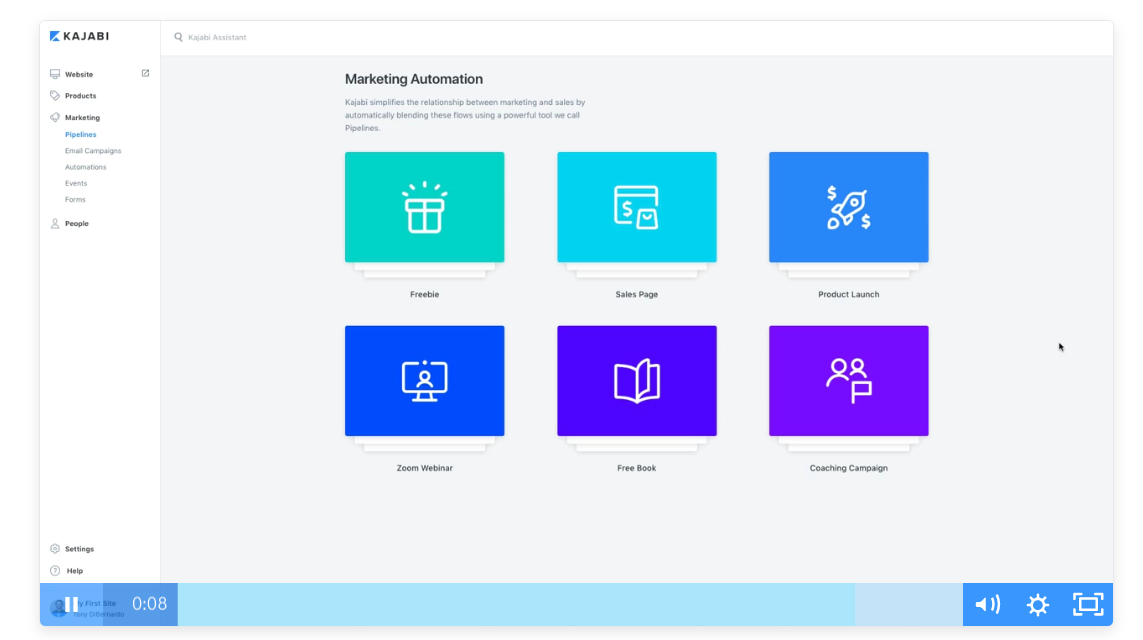Go to Email Campaigns submenu
The image size is (1143, 640).
pos(93,151)
